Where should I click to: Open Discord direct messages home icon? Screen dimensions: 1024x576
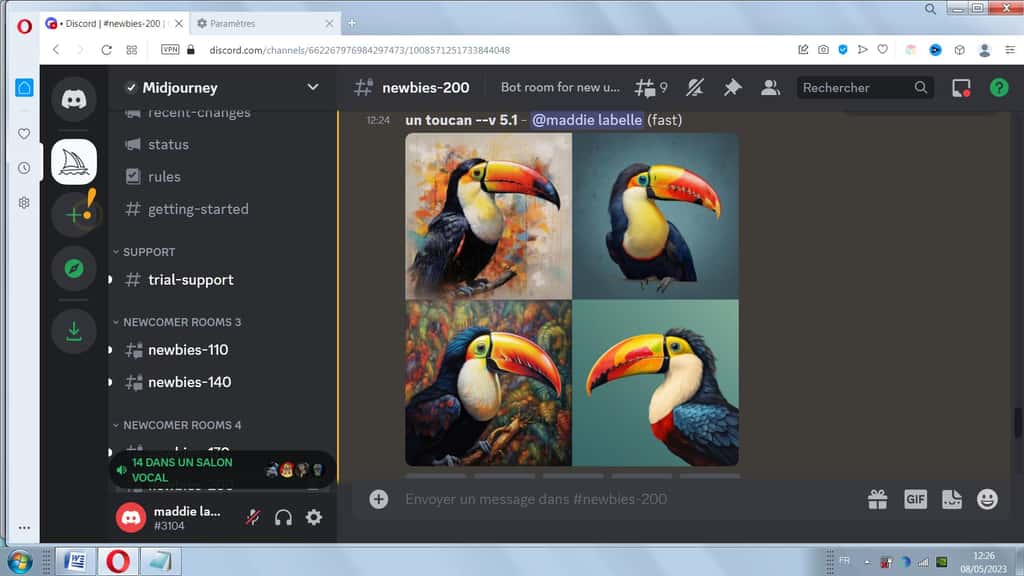click(74, 99)
